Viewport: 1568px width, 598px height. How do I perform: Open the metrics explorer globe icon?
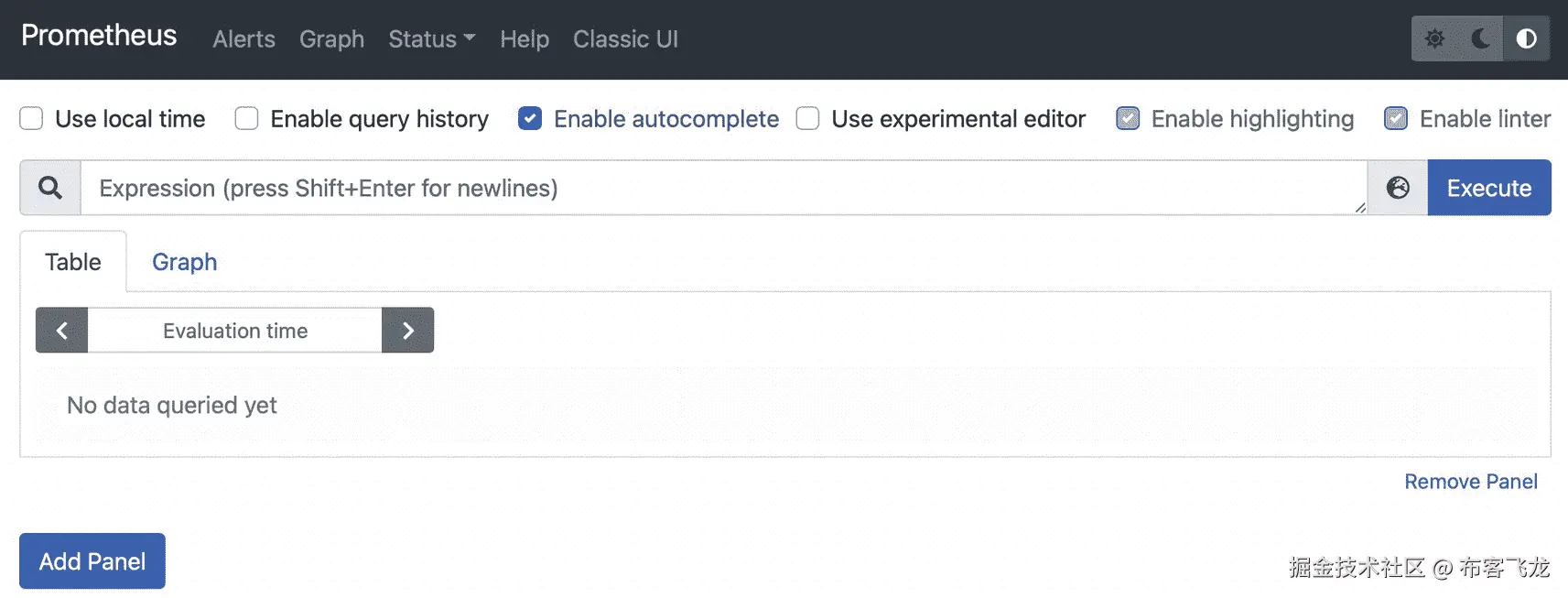tap(1398, 188)
